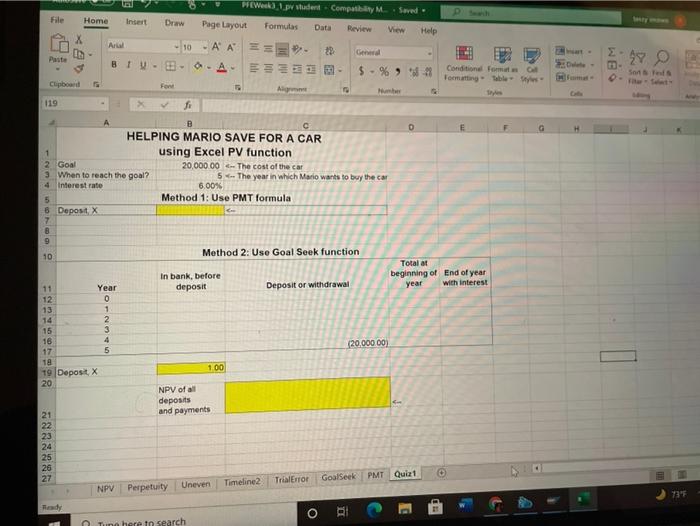Toggle Center horizontal alignment
700x526 pixels.
click(268, 68)
